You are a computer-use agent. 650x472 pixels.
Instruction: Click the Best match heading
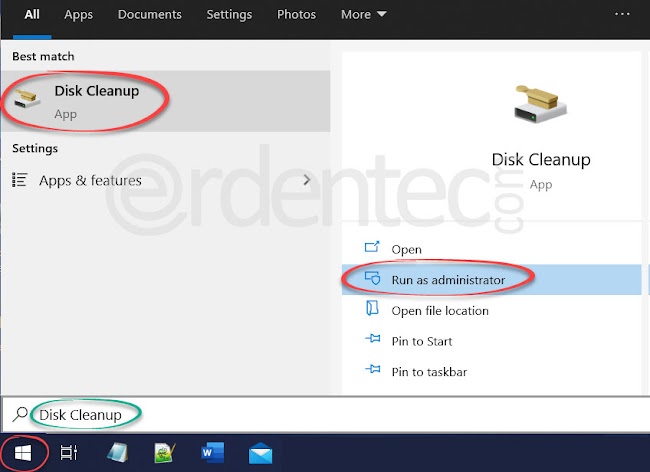coord(43,56)
